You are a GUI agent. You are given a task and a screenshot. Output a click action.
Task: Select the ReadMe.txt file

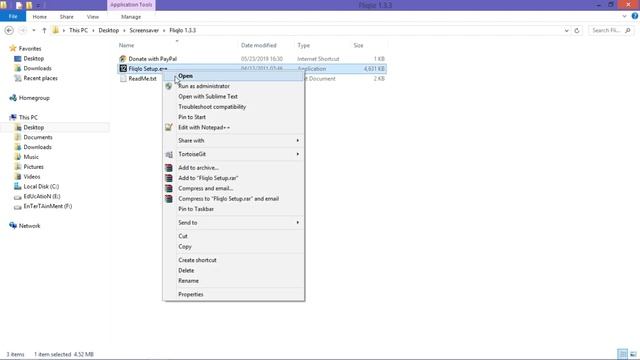(x=142, y=78)
